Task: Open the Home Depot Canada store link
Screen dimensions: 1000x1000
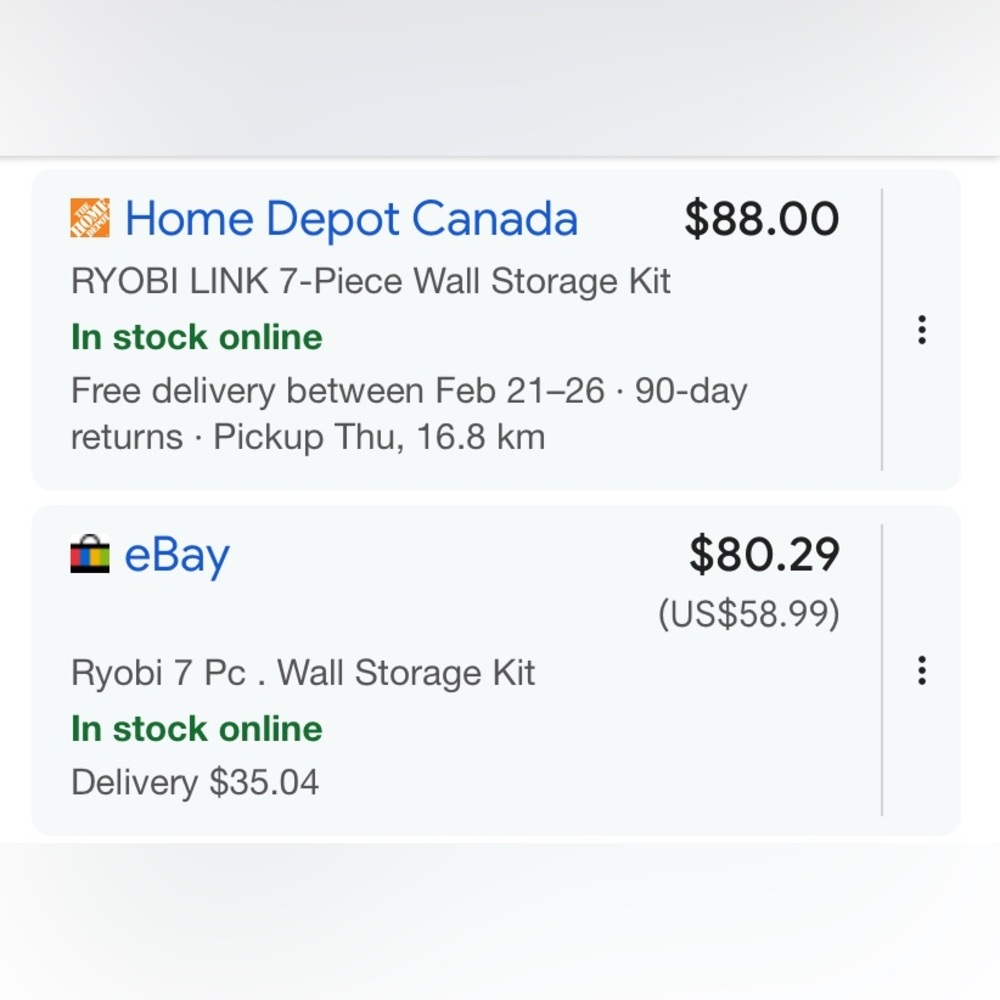Action: [x=351, y=219]
